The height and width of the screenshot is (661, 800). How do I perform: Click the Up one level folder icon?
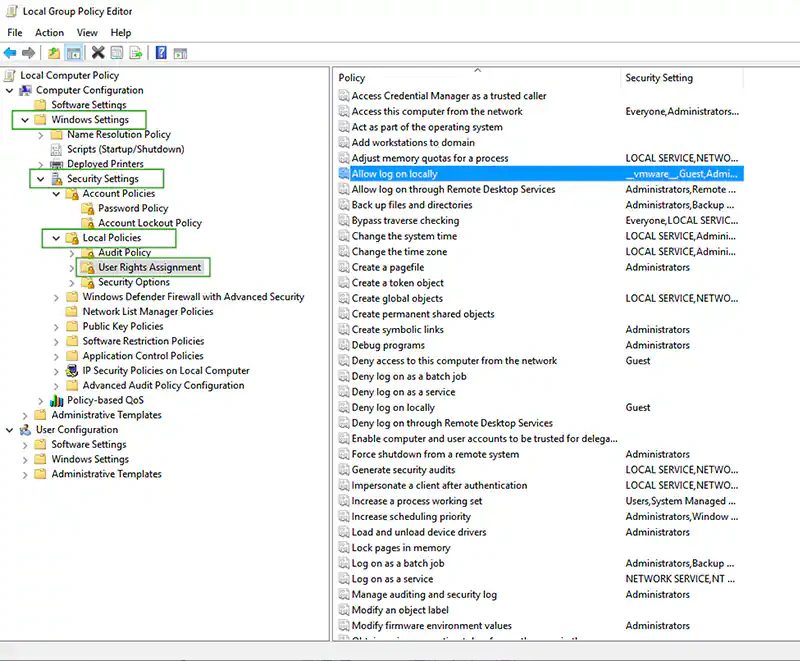click(54, 53)
